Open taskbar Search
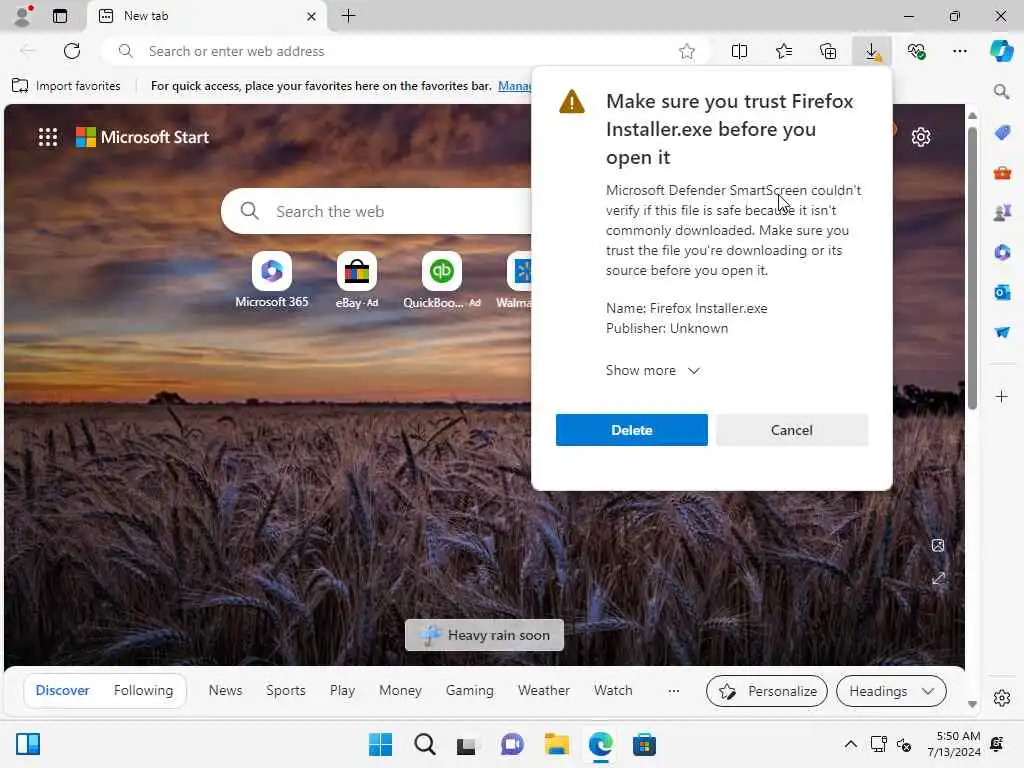The height and width of the screenshot is (768, 1024). coord(424,744)
